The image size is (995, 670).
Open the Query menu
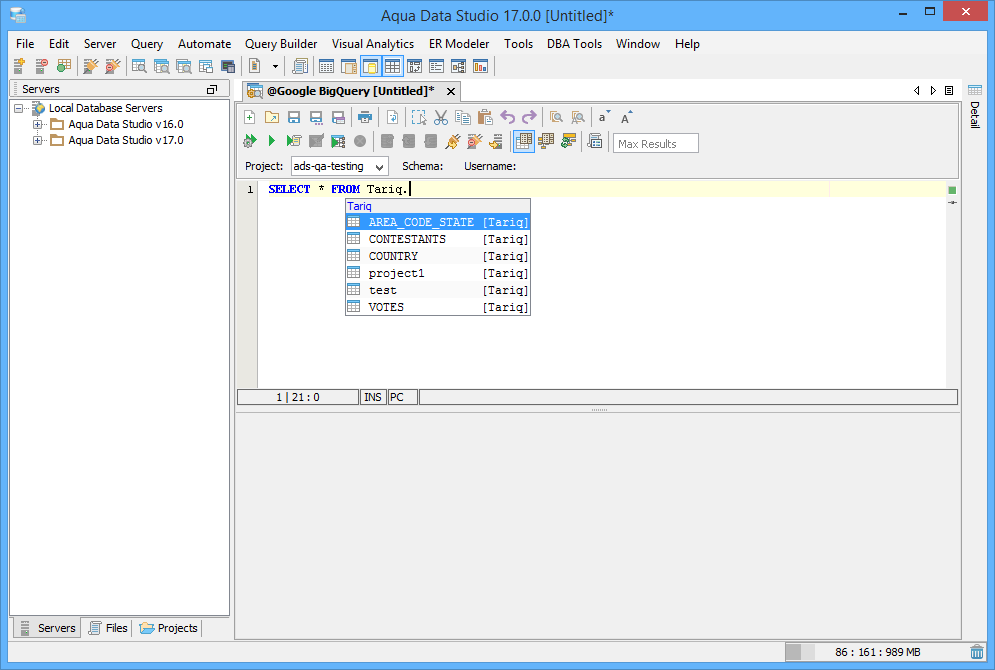click(147, 44)
